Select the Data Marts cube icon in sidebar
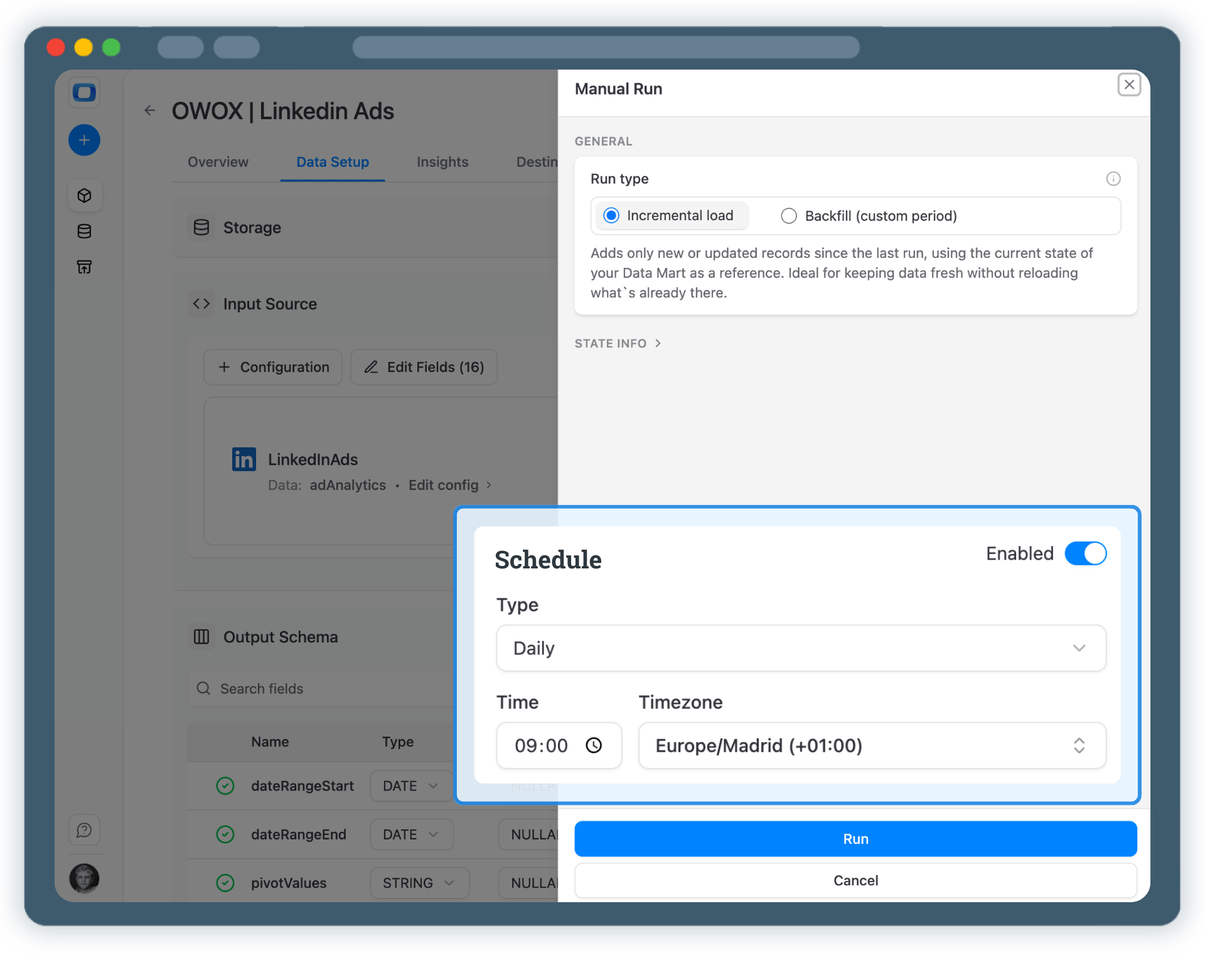This screenshot has width=1205, height=980. pyautogui.click(x=84, y=195)
